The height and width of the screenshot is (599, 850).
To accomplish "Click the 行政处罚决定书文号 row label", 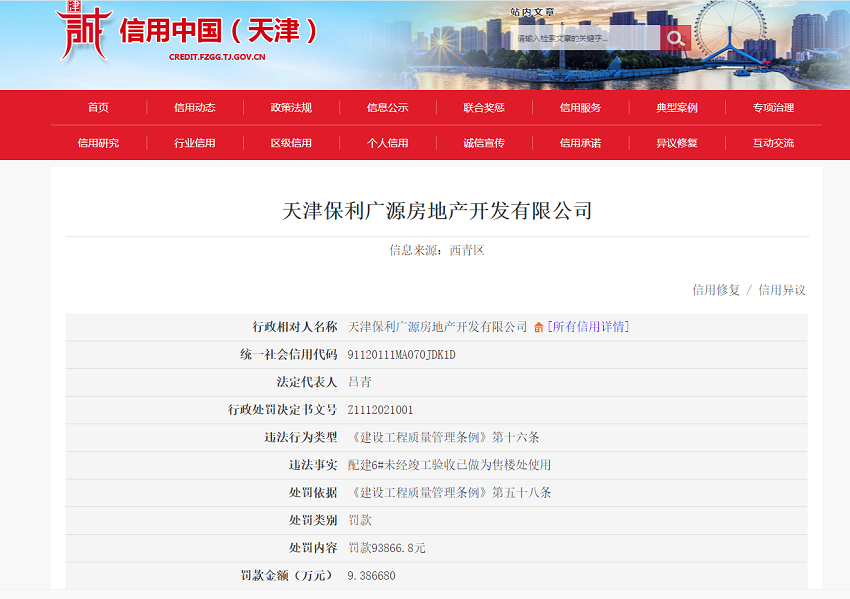I will pos(282,410).
